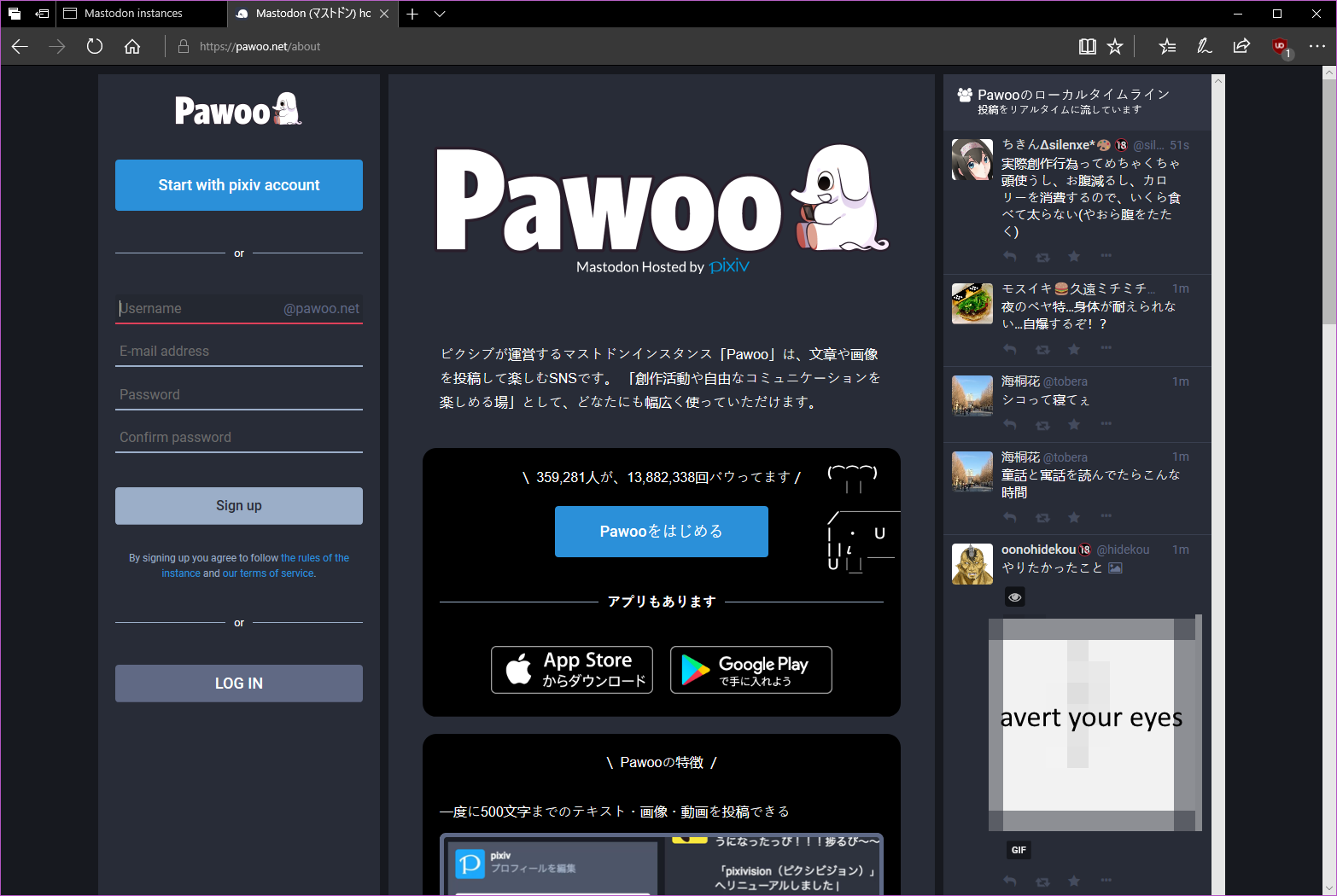Open more options on シコって寝てぇ post
1337x896 pixels.
click(1106, 425)
